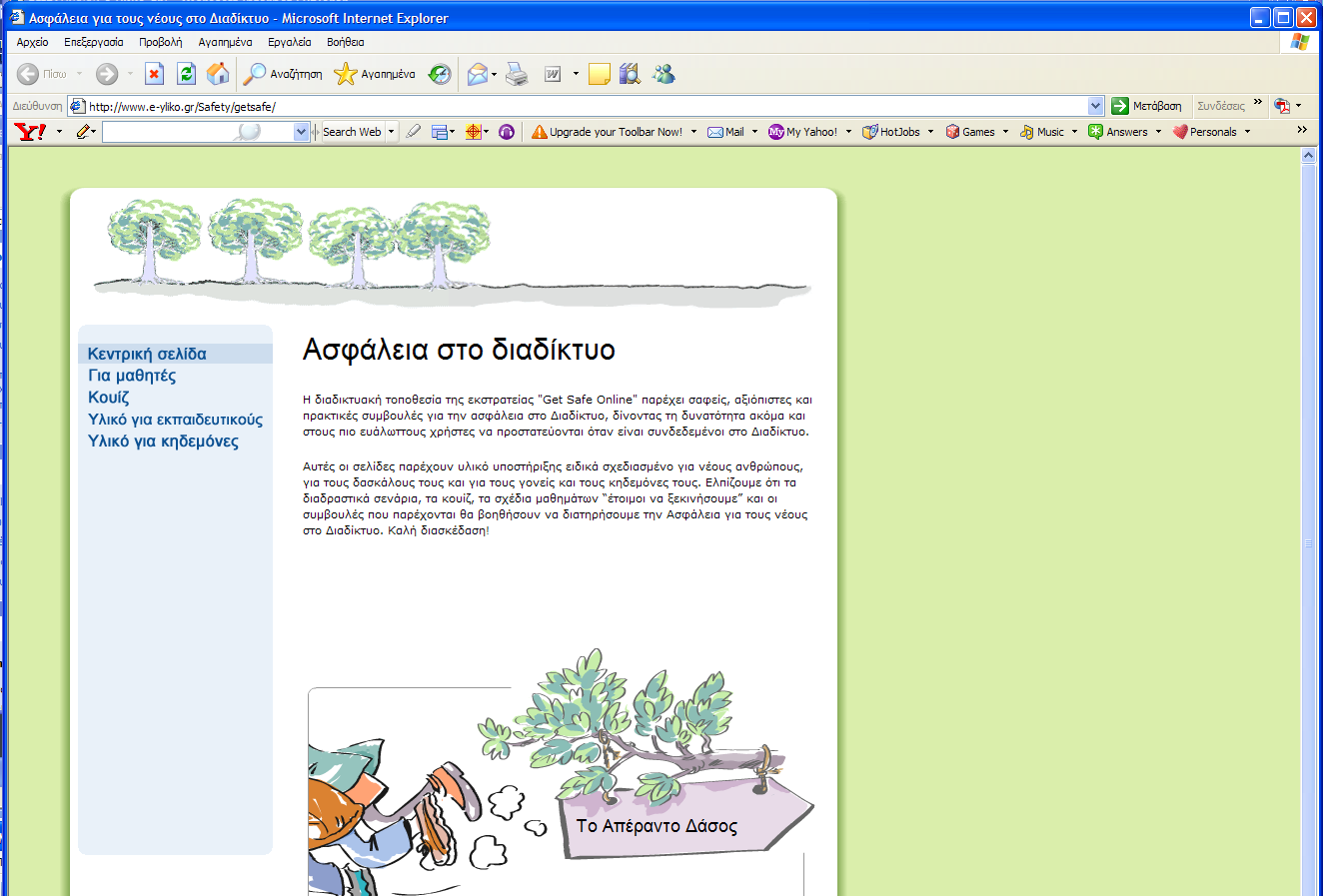Viewport: 1323px width, 896px height.
Task: Expand the Συνδέσεις links chevron
Action: 1257,103
